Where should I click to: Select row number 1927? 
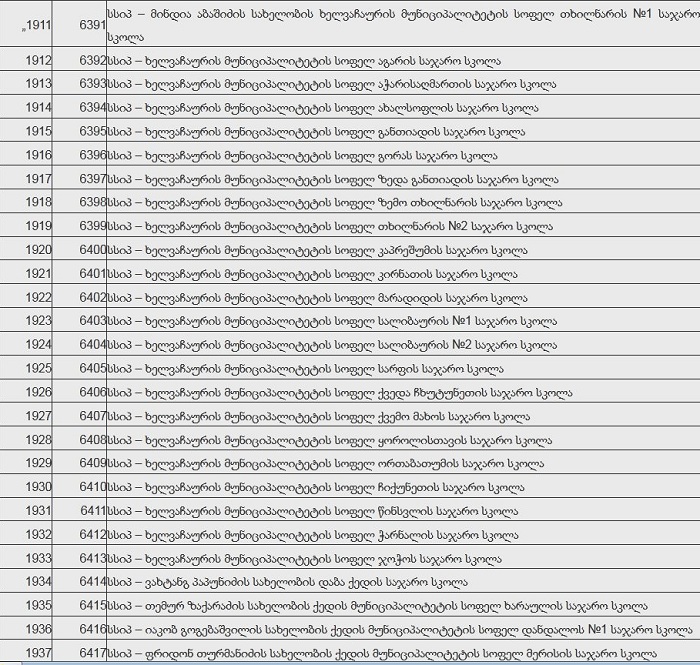point(38,416)
